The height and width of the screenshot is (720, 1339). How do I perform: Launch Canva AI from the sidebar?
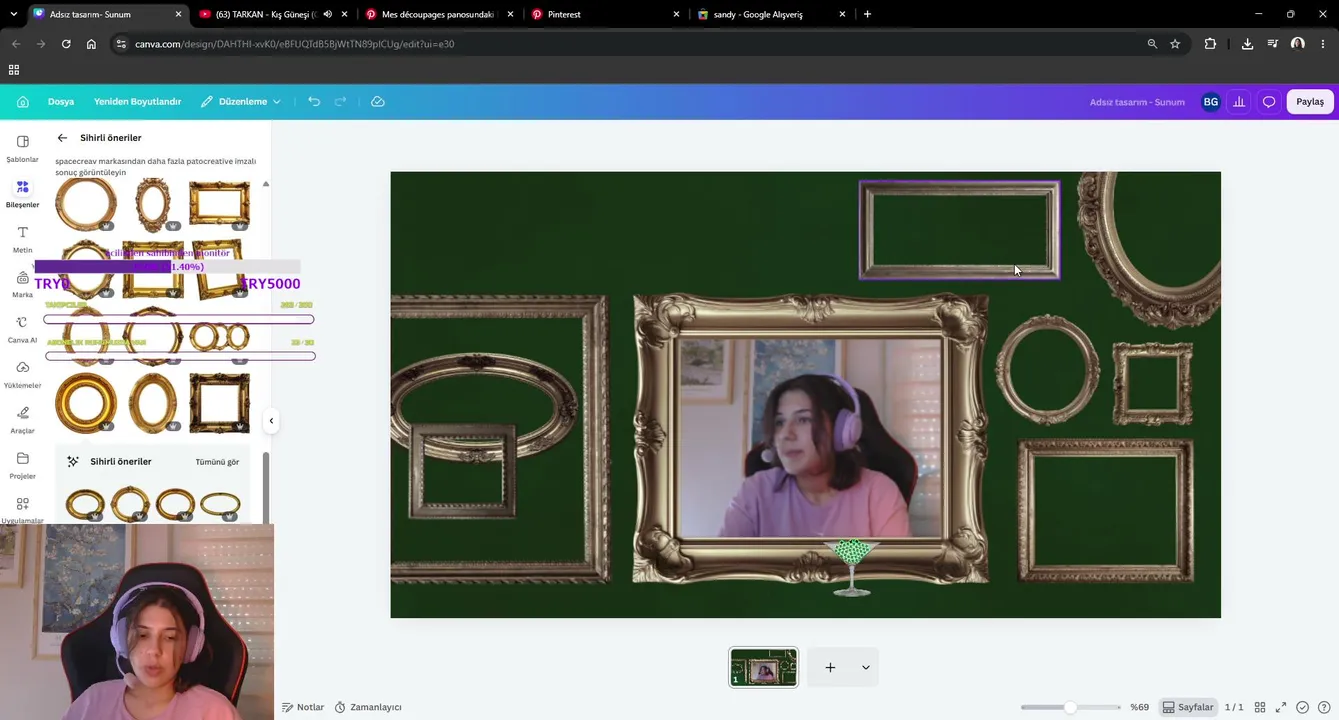[22, 330]
